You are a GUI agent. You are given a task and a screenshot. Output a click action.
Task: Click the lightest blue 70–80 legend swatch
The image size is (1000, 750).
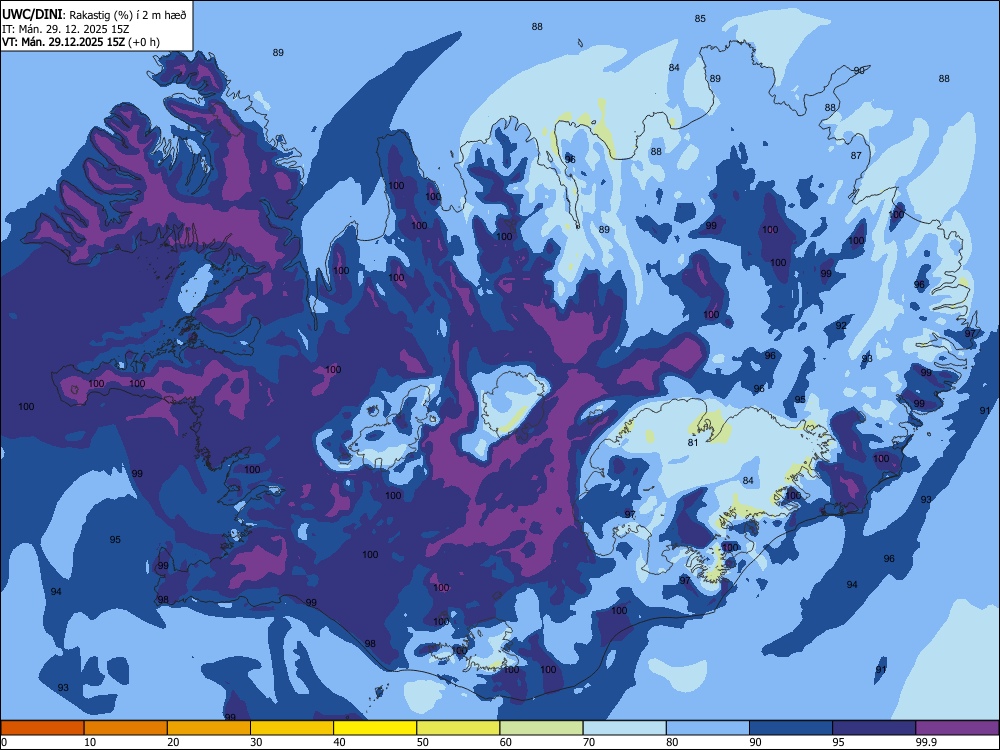click(624, 728)
